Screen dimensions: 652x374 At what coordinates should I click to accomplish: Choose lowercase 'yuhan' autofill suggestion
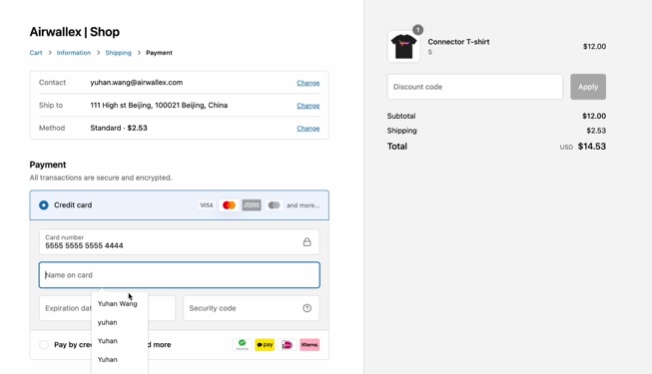107,322
